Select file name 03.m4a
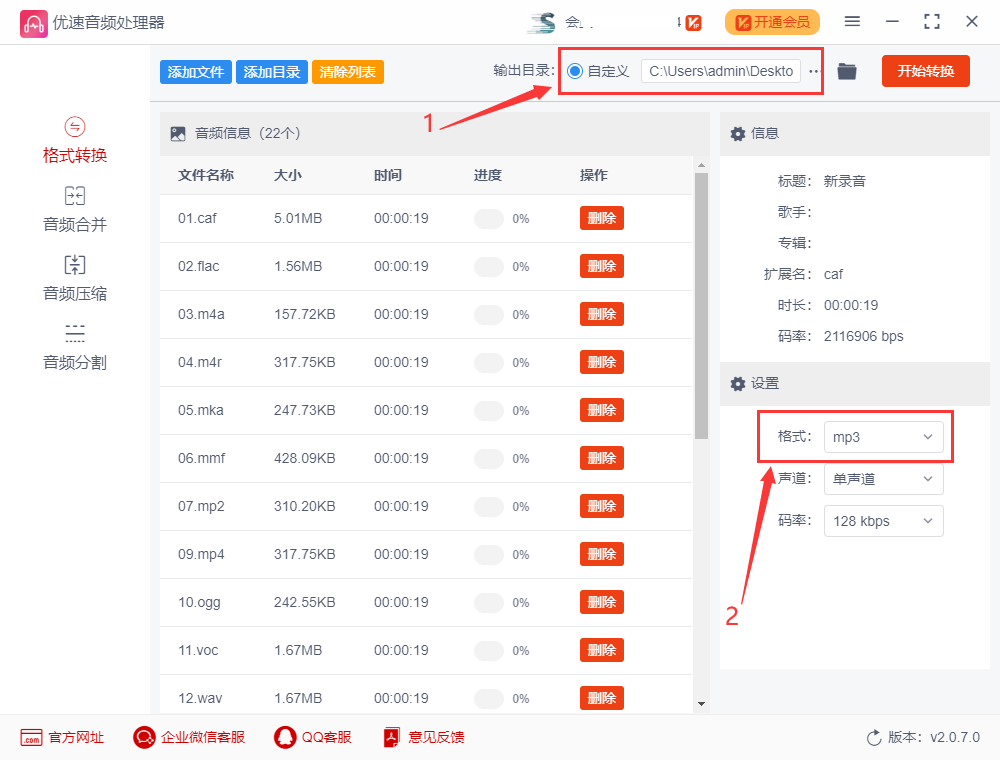 click(201, 314)
